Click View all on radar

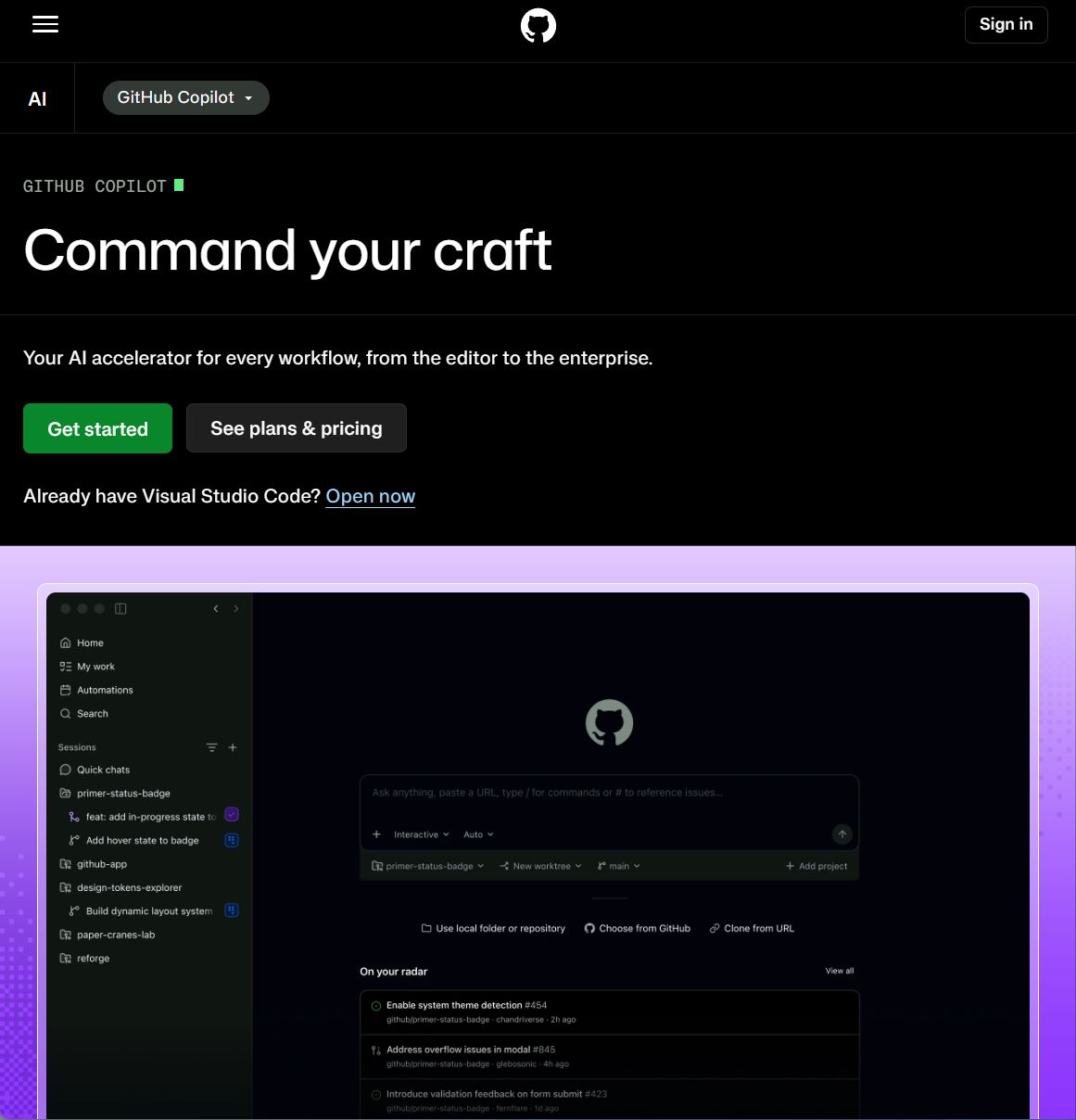pos(840,971)
